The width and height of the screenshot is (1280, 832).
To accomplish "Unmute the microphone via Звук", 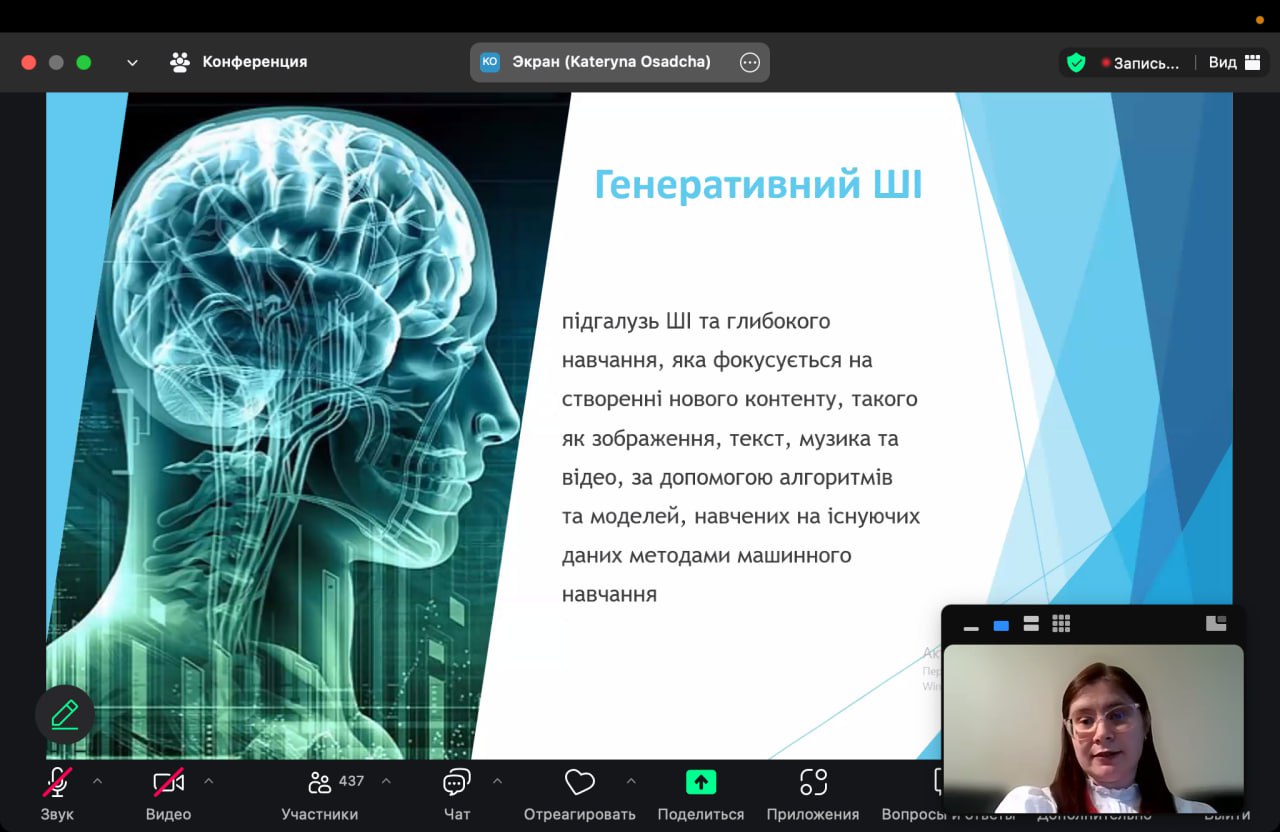I will click(57, 783).
